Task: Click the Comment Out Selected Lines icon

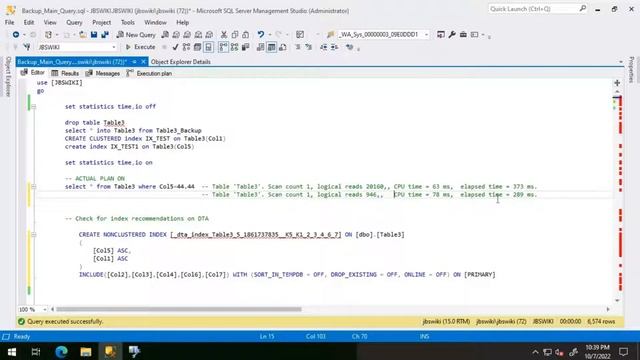Action: pos(298,47)
